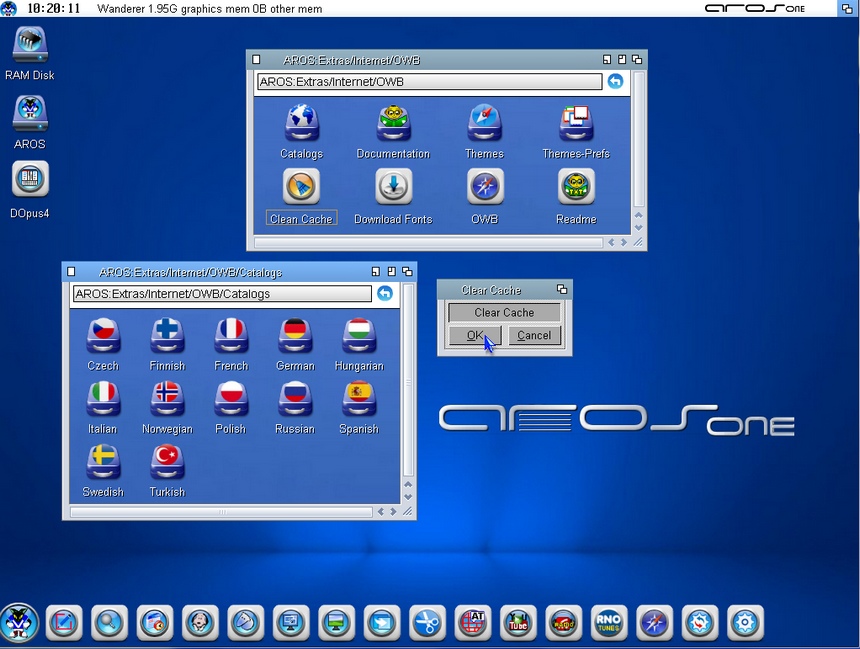Select the Turkish catalog icon
The width and height of the screenshot is (860, 649).
(x=167, y=462)
